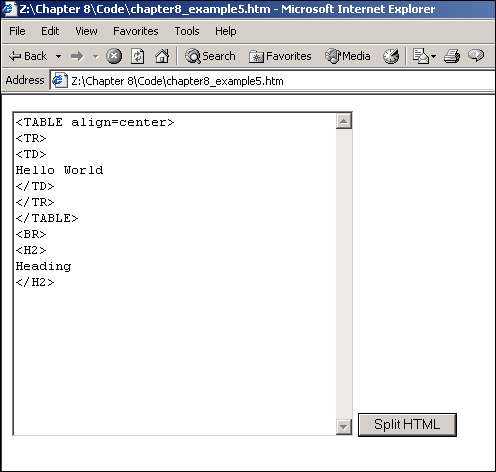Click the Split HTML button
This screenshot has height=472, width=496.
pyautogui.click(x=407, y=425)
